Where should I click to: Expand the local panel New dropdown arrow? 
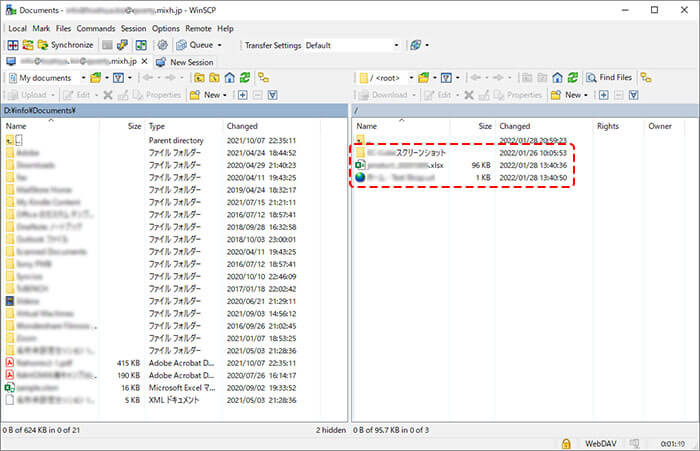(x=225, y=95)
